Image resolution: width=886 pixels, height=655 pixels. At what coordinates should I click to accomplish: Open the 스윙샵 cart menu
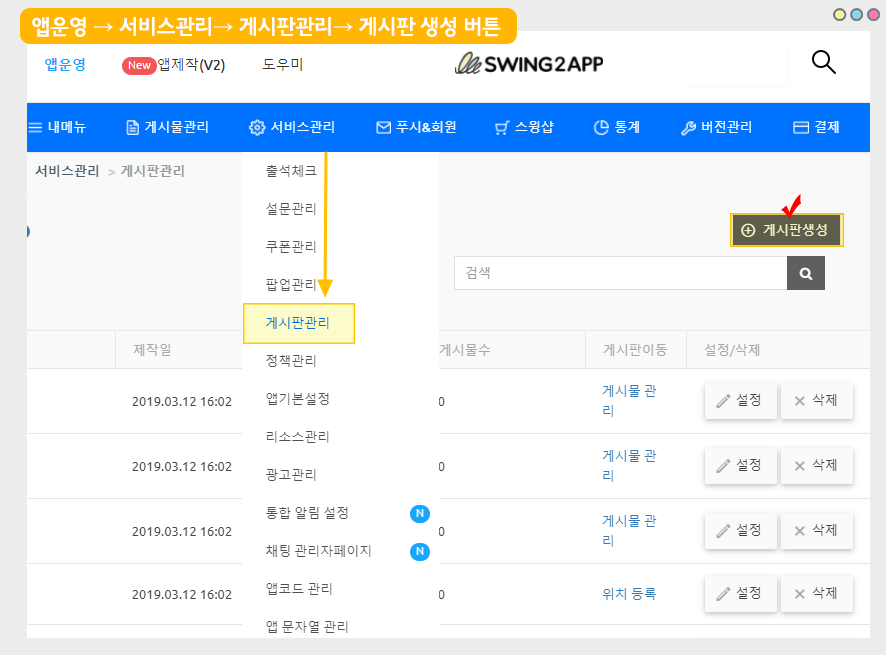(524, 127)
